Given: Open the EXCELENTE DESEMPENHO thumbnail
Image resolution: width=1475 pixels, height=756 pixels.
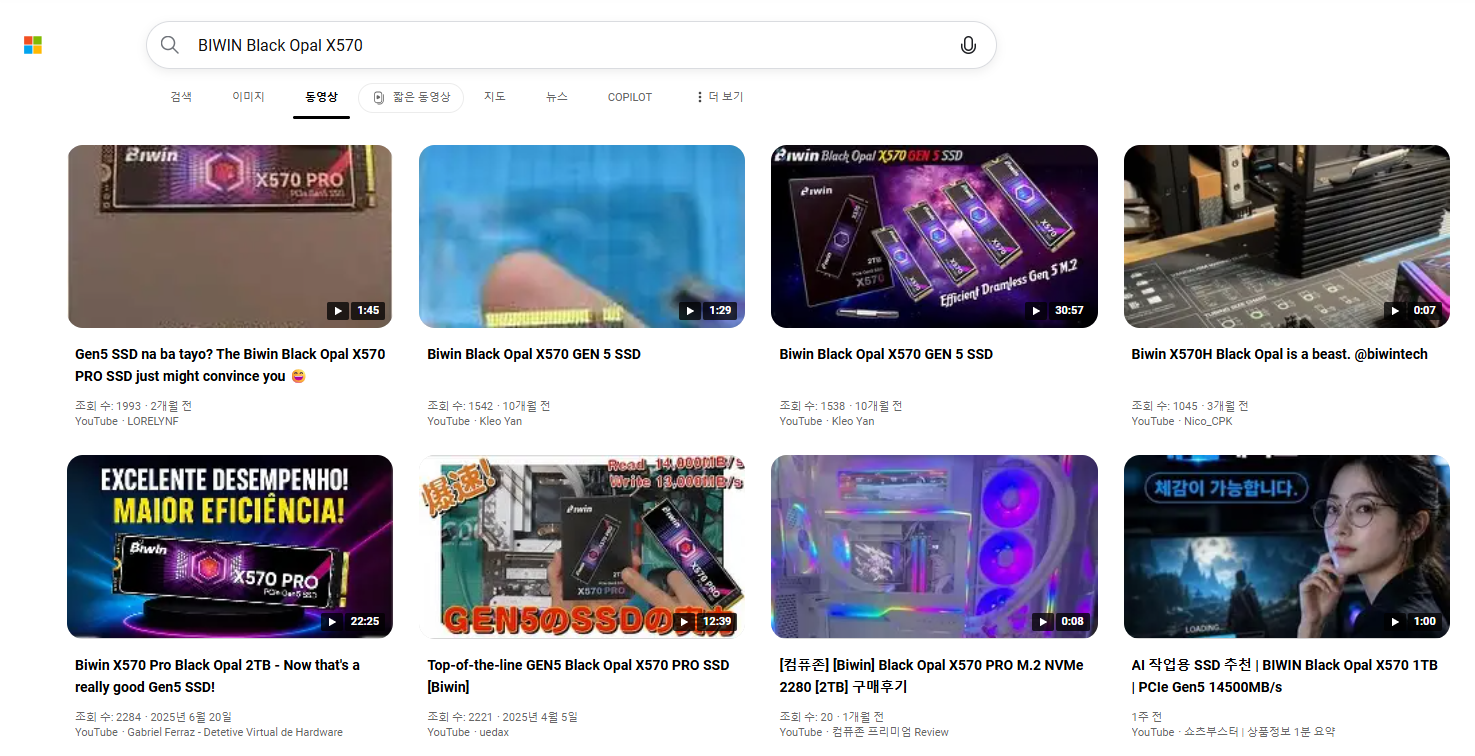Looking at the screenshot, I should pyautogui.click(x=230, y=547).
